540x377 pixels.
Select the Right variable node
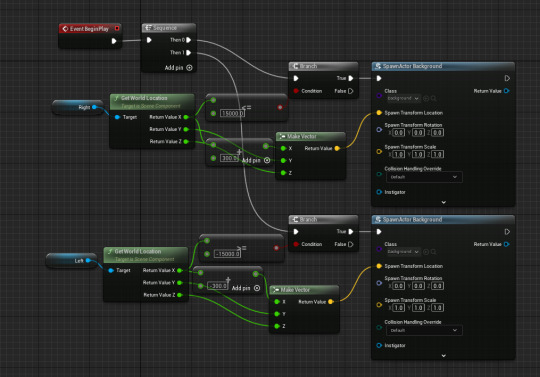click(78, 107)
